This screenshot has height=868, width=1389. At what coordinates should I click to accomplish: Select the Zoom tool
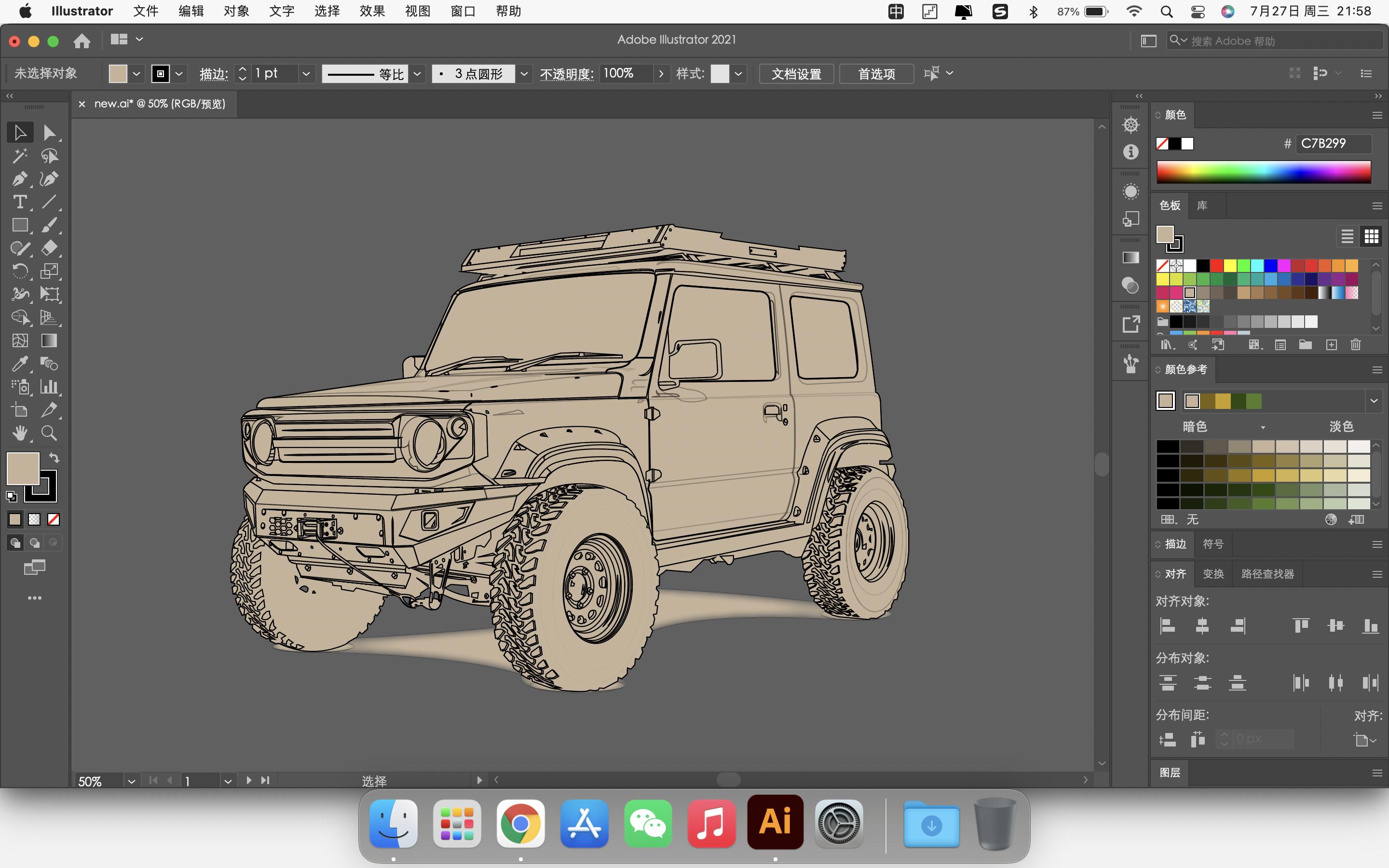(49, 433)
